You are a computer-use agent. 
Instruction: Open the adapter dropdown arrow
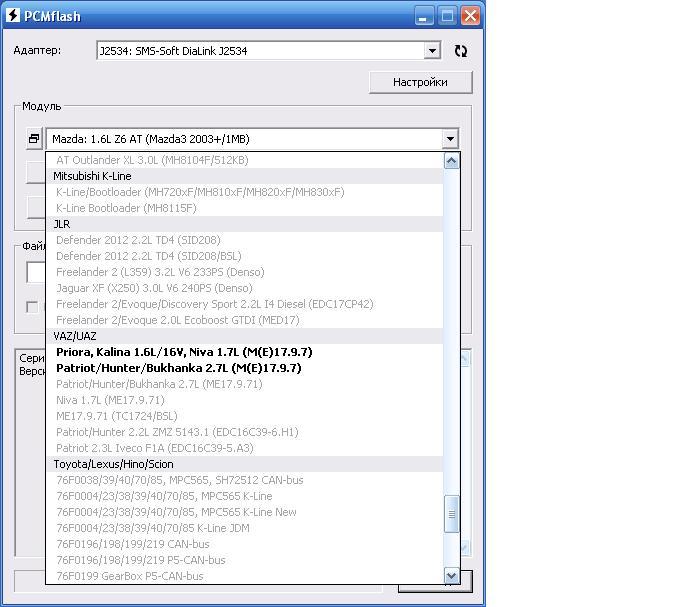tap(432, 51)
